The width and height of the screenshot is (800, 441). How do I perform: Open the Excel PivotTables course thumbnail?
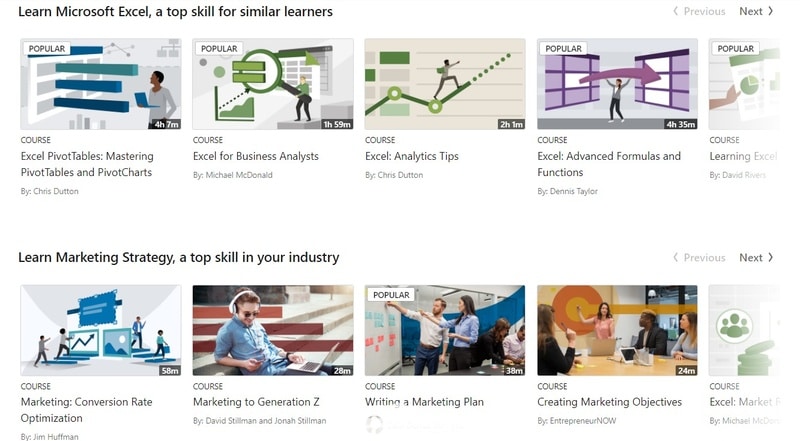[x=101, y=84]
